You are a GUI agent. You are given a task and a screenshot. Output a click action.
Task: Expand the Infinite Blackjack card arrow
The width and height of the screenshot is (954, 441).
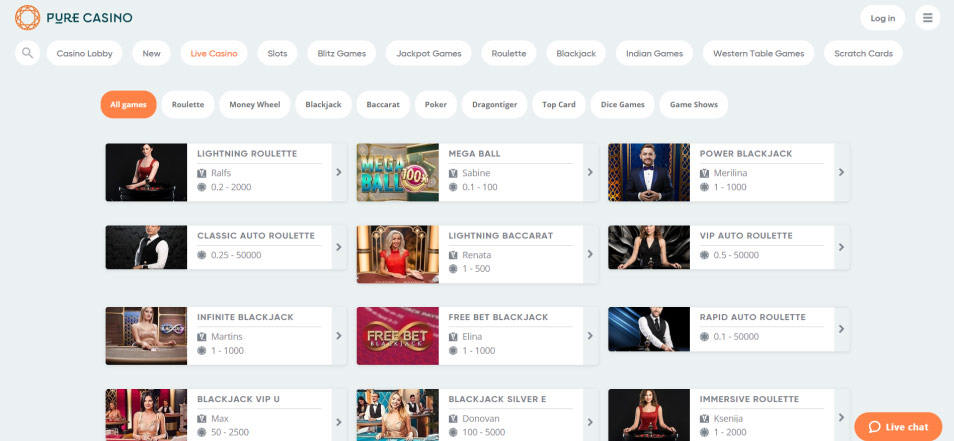339,336
